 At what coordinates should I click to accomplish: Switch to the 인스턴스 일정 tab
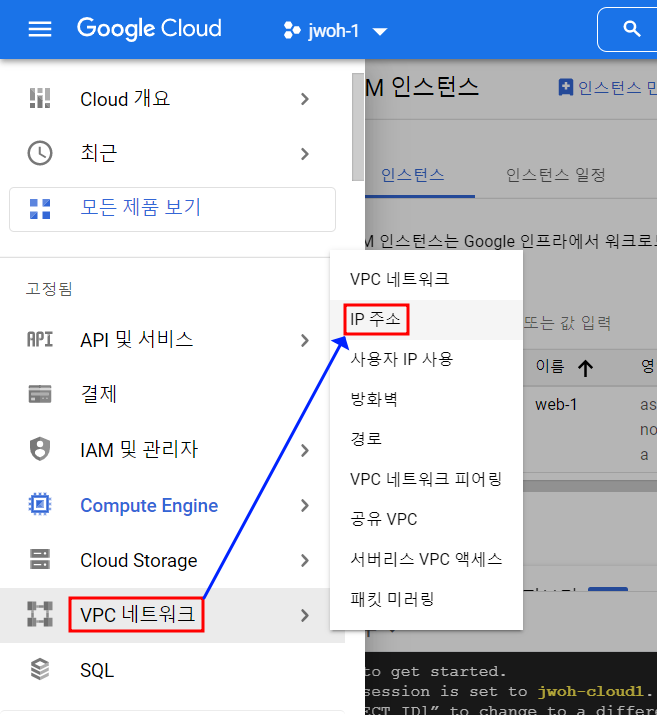(556, 175)
